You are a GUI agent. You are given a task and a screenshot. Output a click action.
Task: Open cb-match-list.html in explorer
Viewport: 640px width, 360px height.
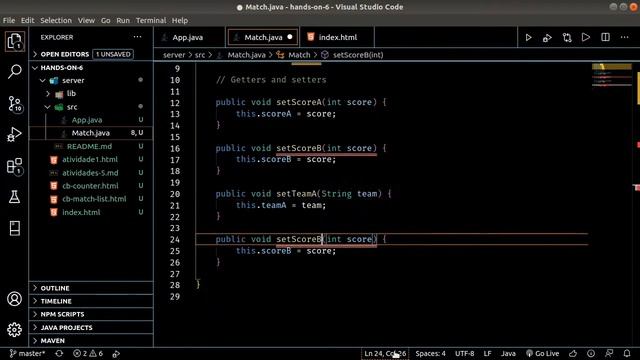tap(91, 199)
